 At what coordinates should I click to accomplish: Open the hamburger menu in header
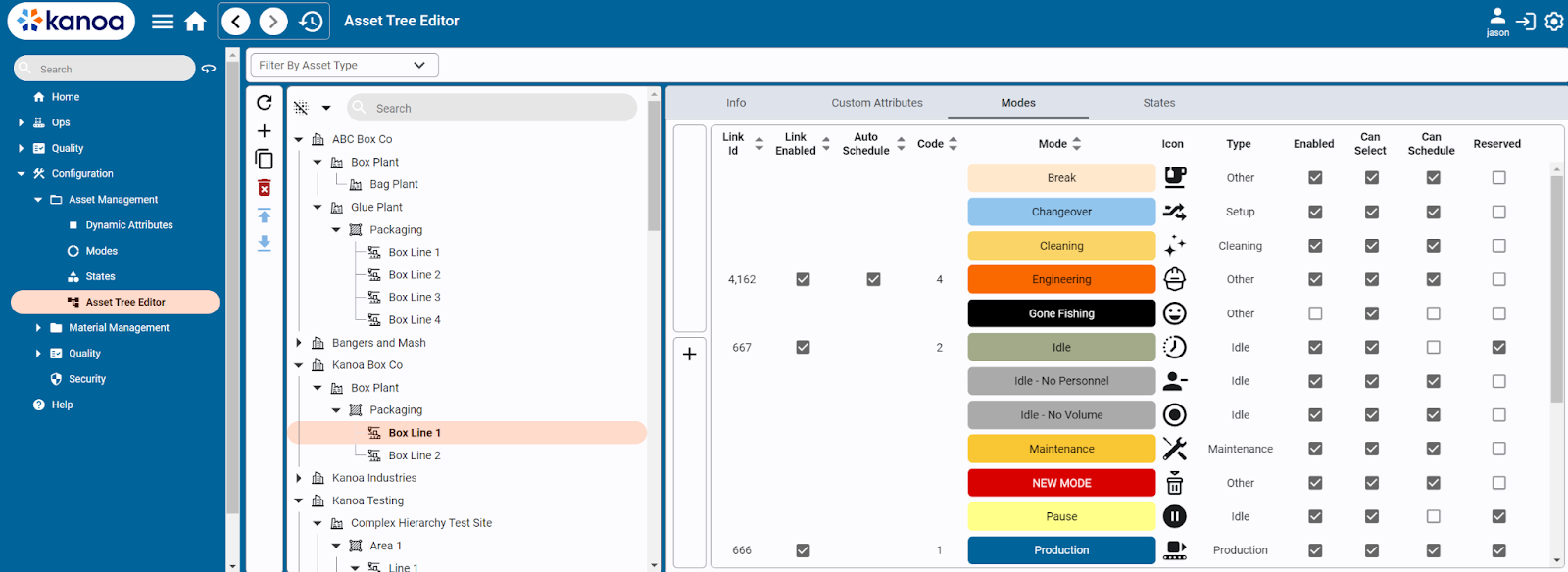[163, 22]
